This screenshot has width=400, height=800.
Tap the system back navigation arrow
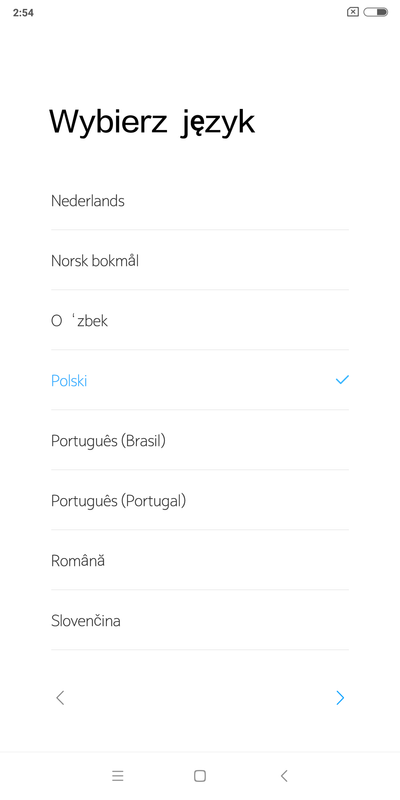coord(284,776)
